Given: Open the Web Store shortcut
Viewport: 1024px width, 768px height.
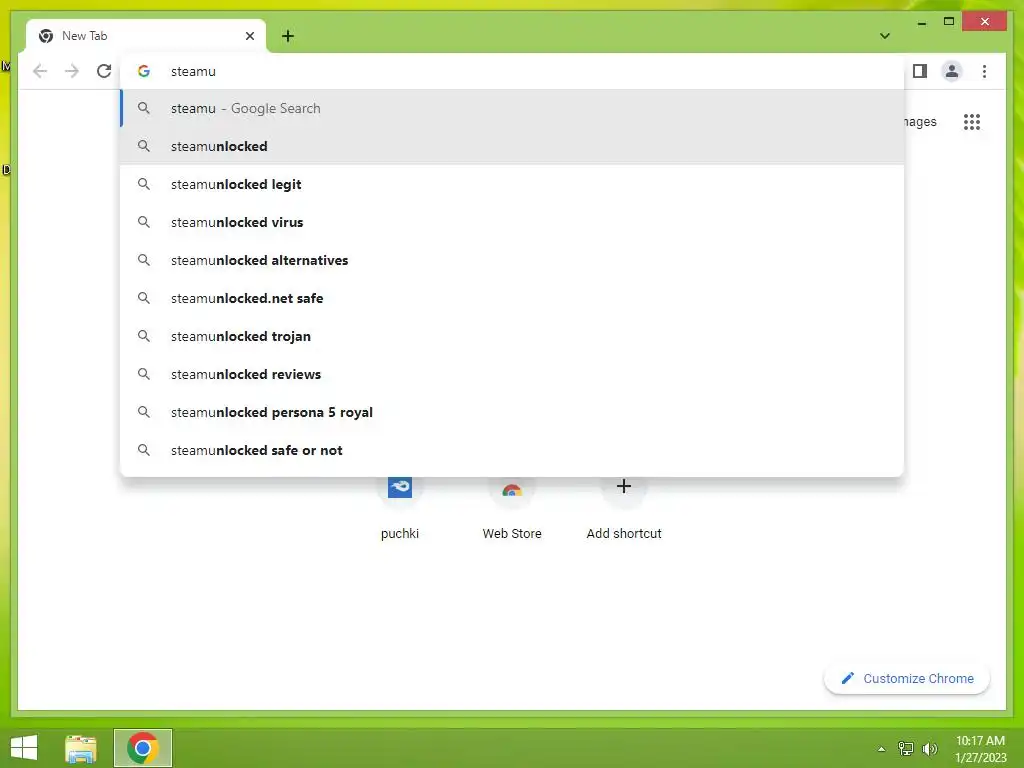Looking at the screenshot, I should coord(512,509).
